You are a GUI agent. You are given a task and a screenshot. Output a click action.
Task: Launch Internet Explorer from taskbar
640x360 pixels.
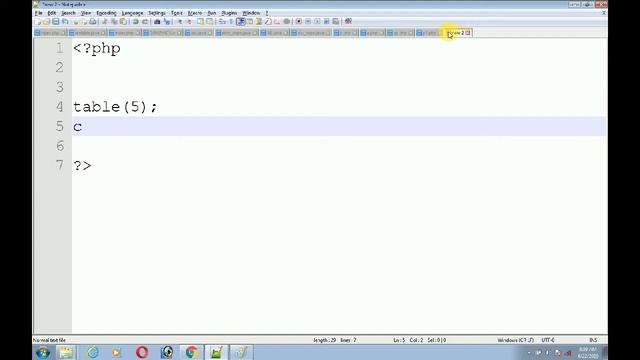point(93,352)
